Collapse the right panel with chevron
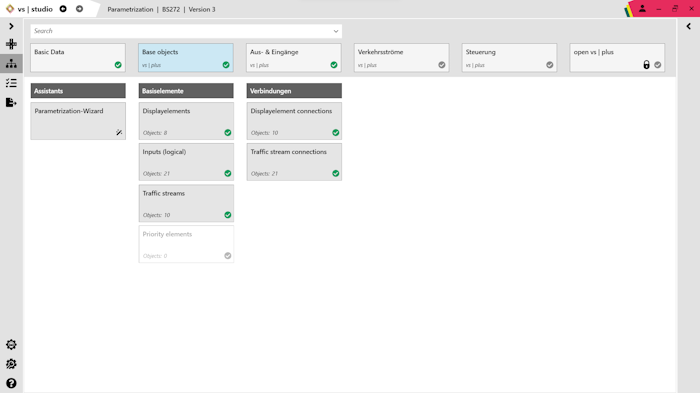Screen dimensions: 700x393 [688, 26]
